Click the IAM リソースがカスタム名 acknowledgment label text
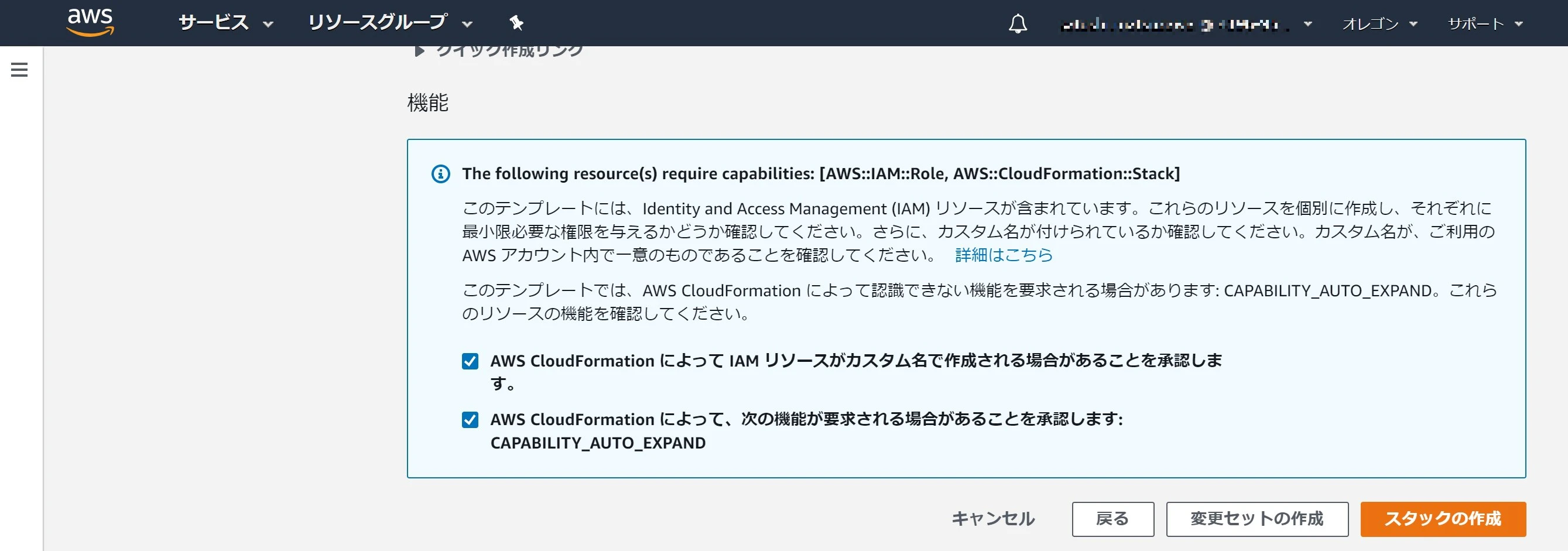This screenshot has height=551, width=1568. click(856, 372)
